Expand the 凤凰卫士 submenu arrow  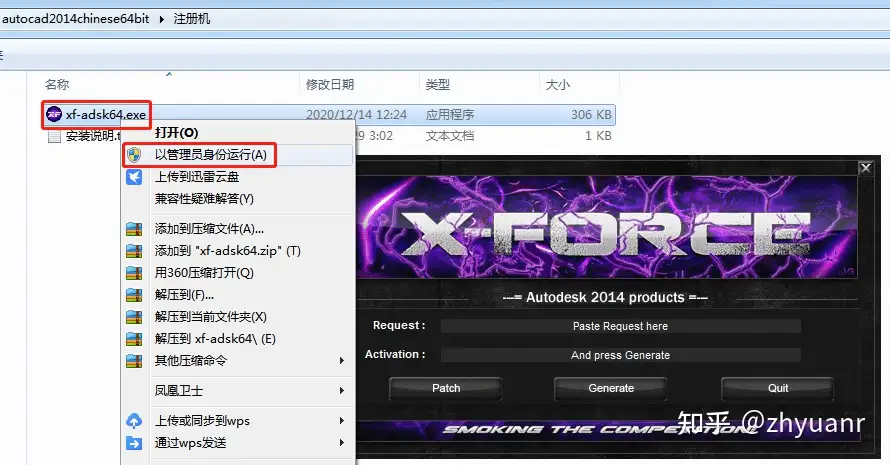coord(342,391)
